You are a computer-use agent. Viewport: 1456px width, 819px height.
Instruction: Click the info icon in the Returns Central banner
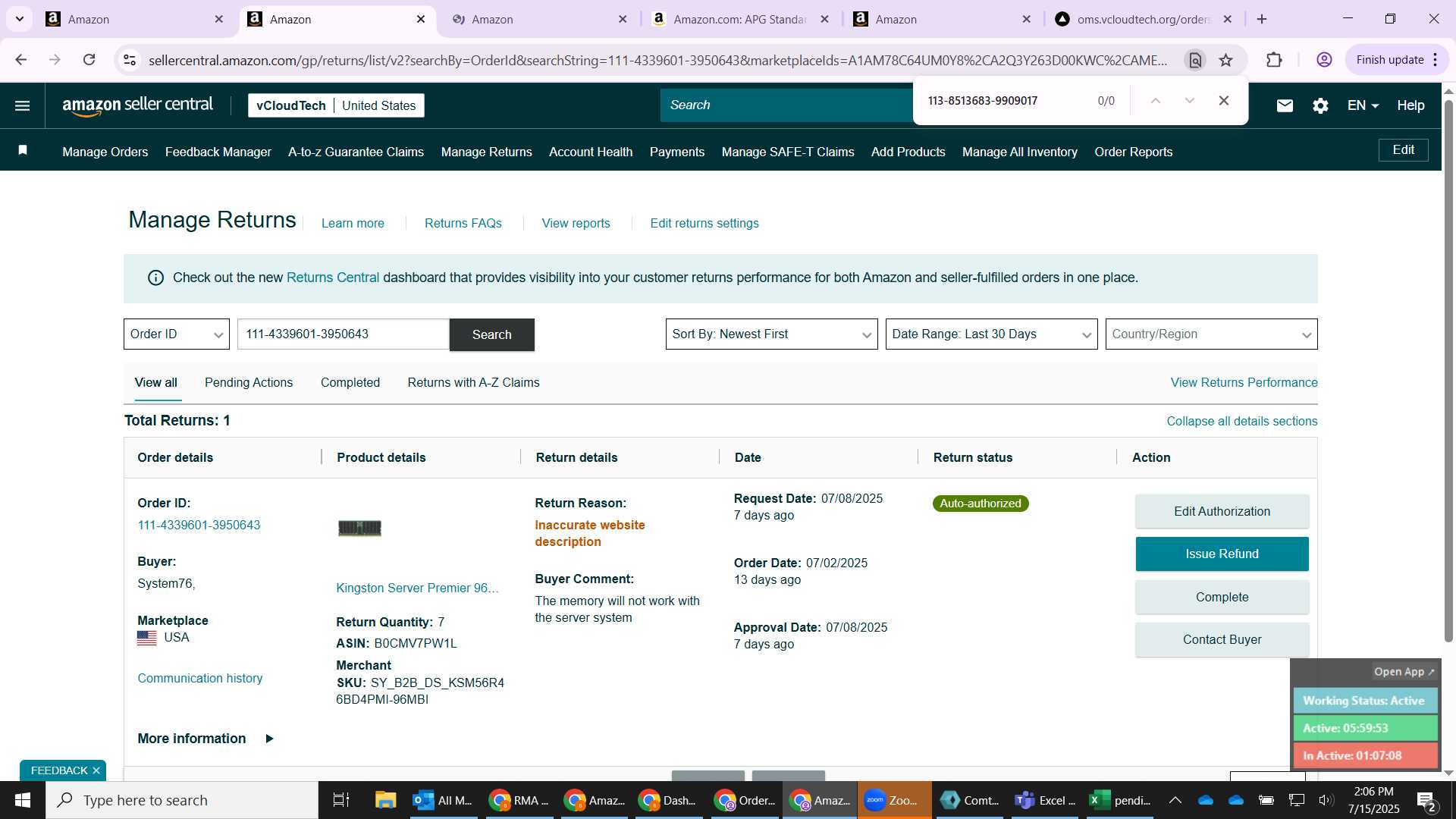(x=155, y=278)
